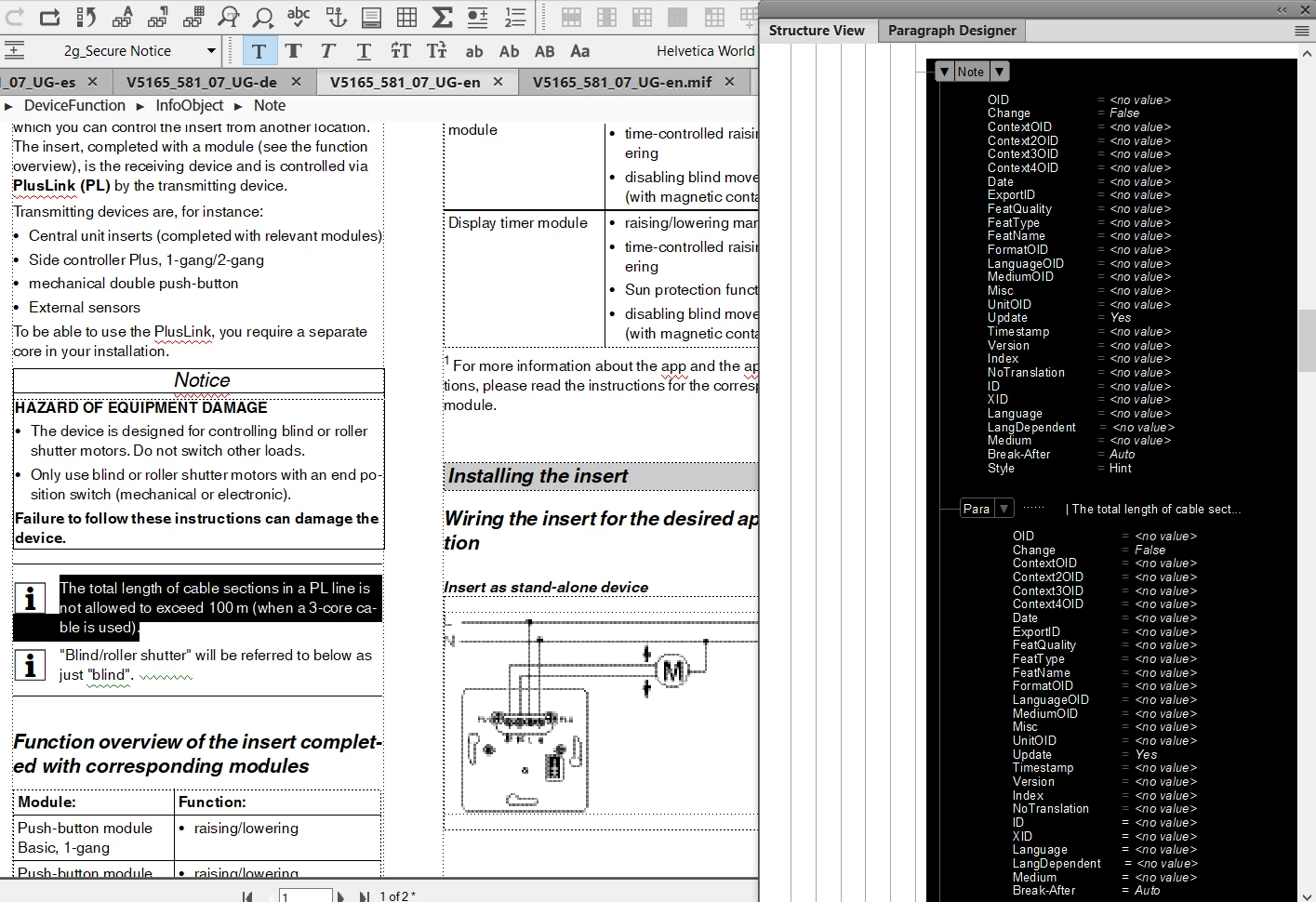This screenshot has height=902, width=1316.
Task: Click the fifth table grid icon
Action: click(714, 16)
